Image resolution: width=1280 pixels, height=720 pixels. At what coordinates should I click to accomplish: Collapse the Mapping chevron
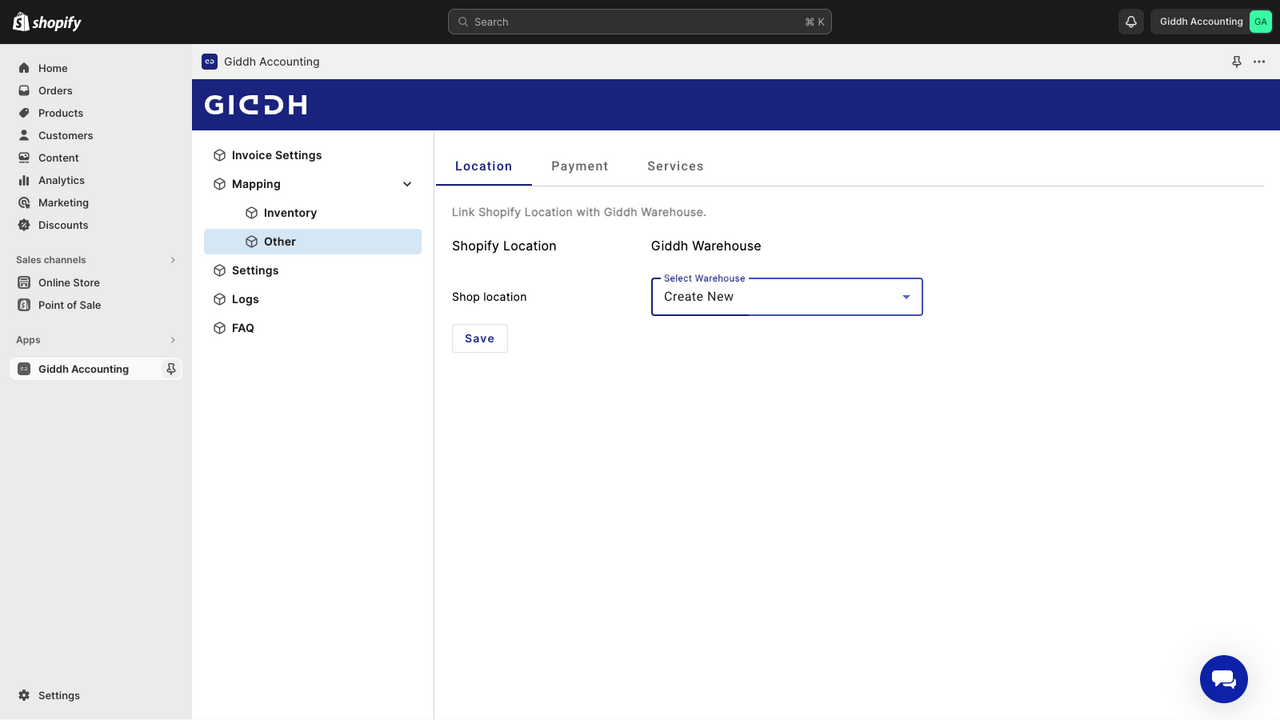click(407, 184)
